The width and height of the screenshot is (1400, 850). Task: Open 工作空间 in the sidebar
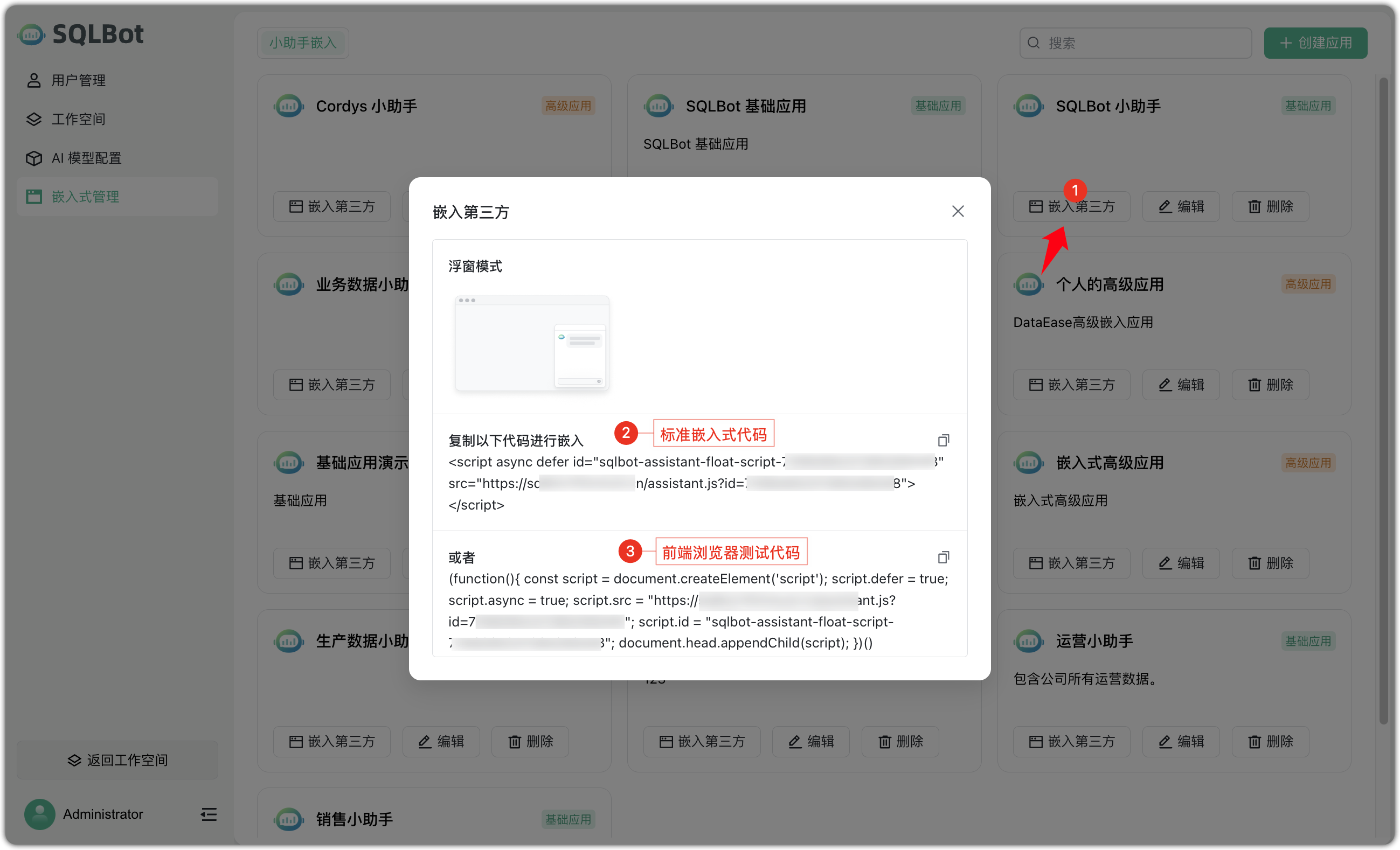pyautogui.click(x=79, y=119)
